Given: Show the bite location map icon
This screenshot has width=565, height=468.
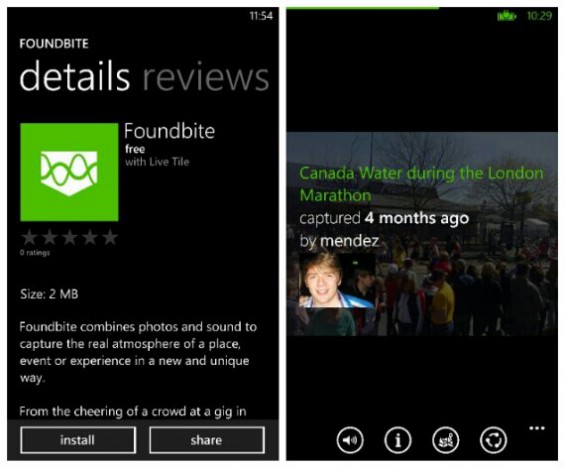Looking at the screenshot, I should pos(446,440).
